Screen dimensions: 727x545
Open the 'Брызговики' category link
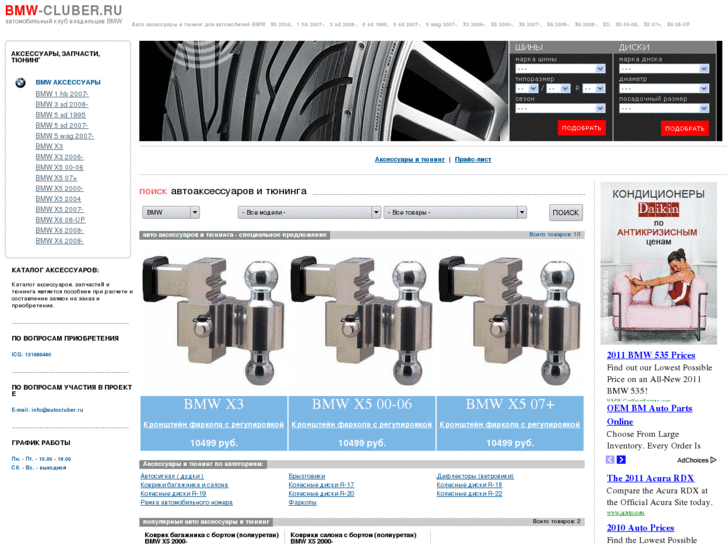tap(307, 476)
